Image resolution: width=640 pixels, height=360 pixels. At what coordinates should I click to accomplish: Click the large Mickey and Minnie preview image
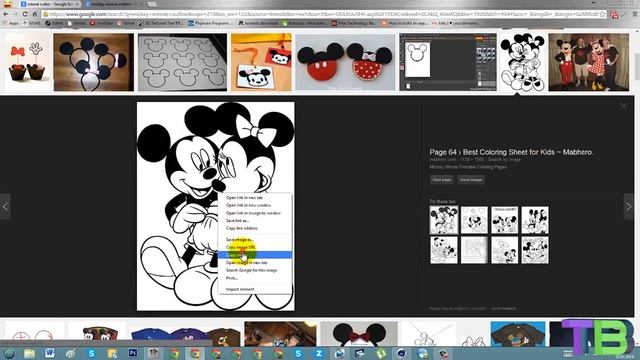click(216, 206)
